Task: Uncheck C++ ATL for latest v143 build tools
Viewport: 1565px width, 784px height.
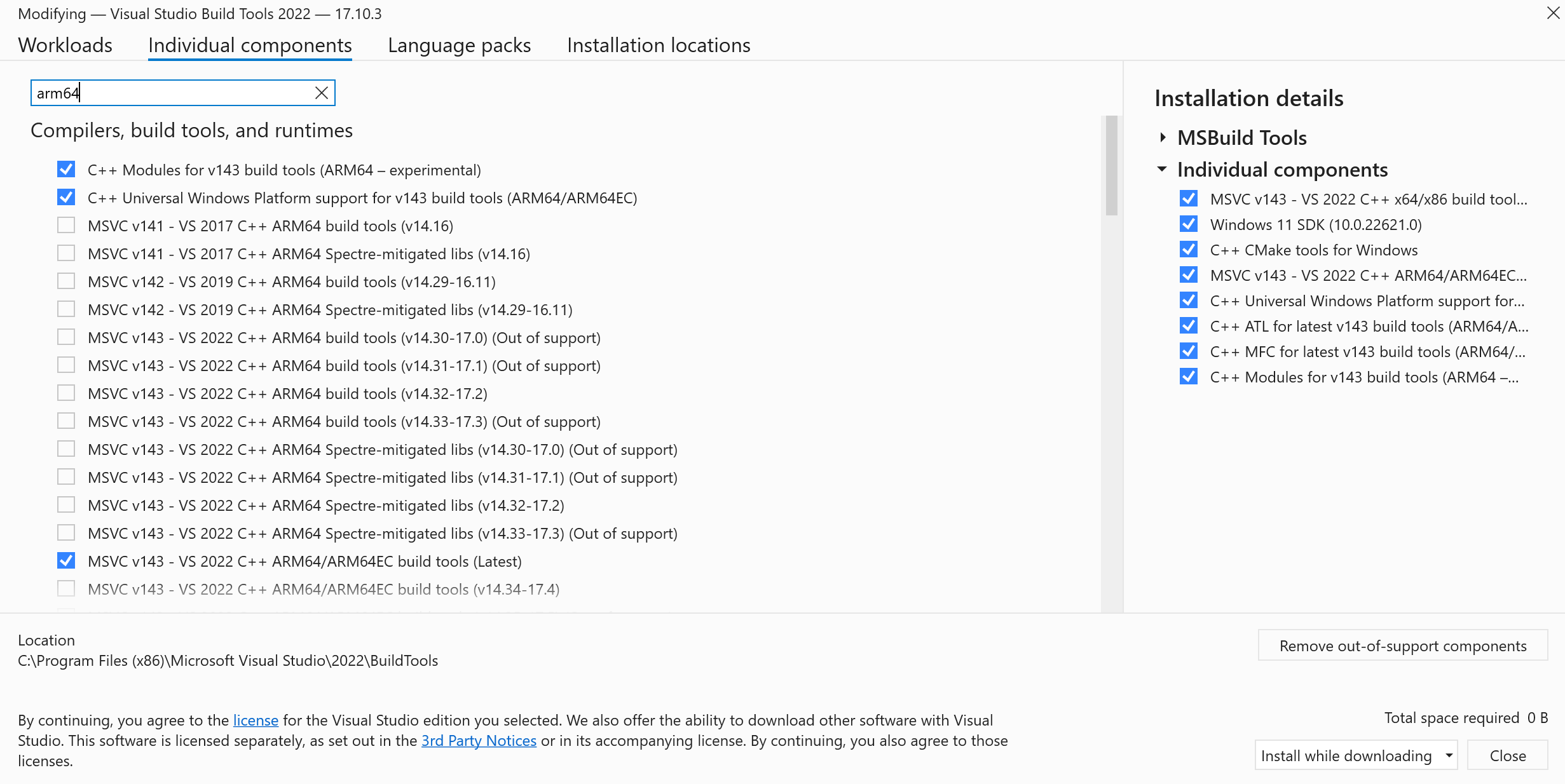Action: pos(1189,326)
